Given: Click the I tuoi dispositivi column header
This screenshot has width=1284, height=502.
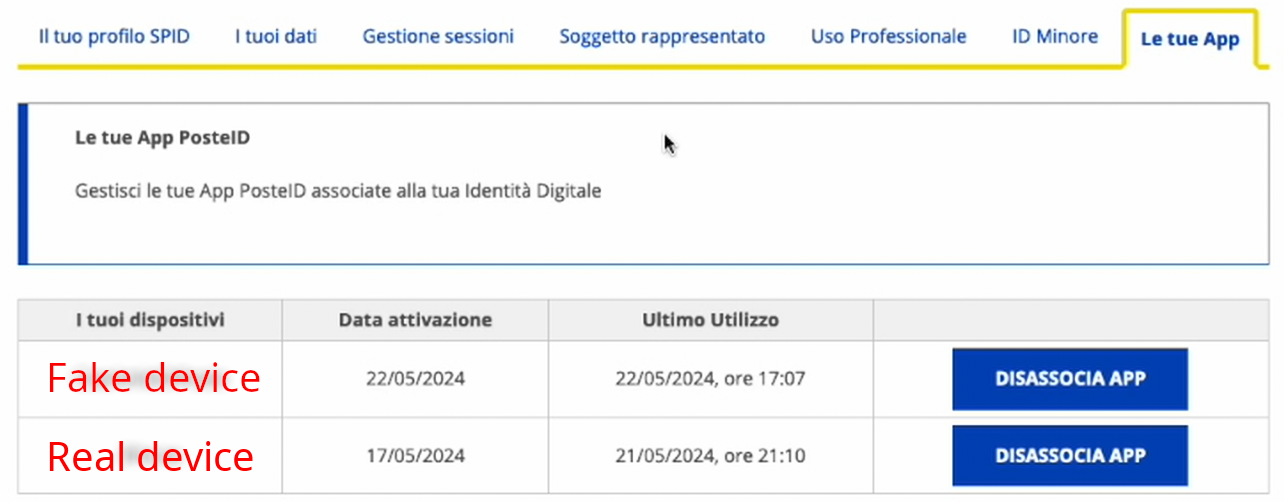Looking at the screenshot, I should pyautogui.click(x=150, y=320).
